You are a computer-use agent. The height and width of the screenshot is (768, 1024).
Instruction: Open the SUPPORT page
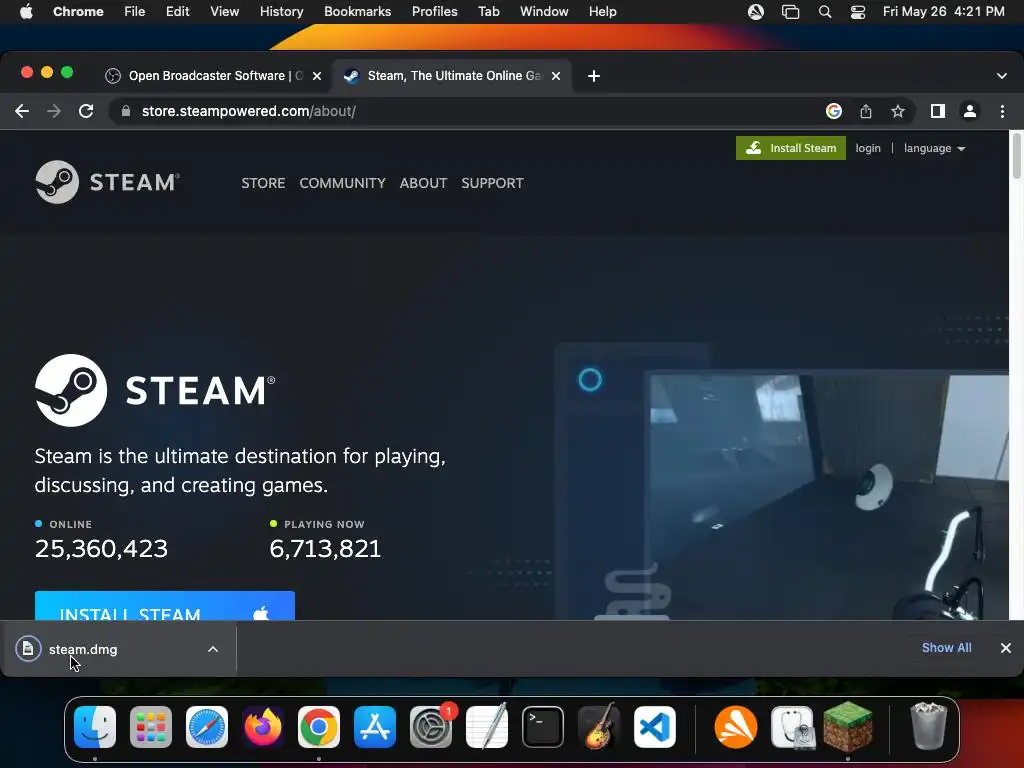coord(492,183)
